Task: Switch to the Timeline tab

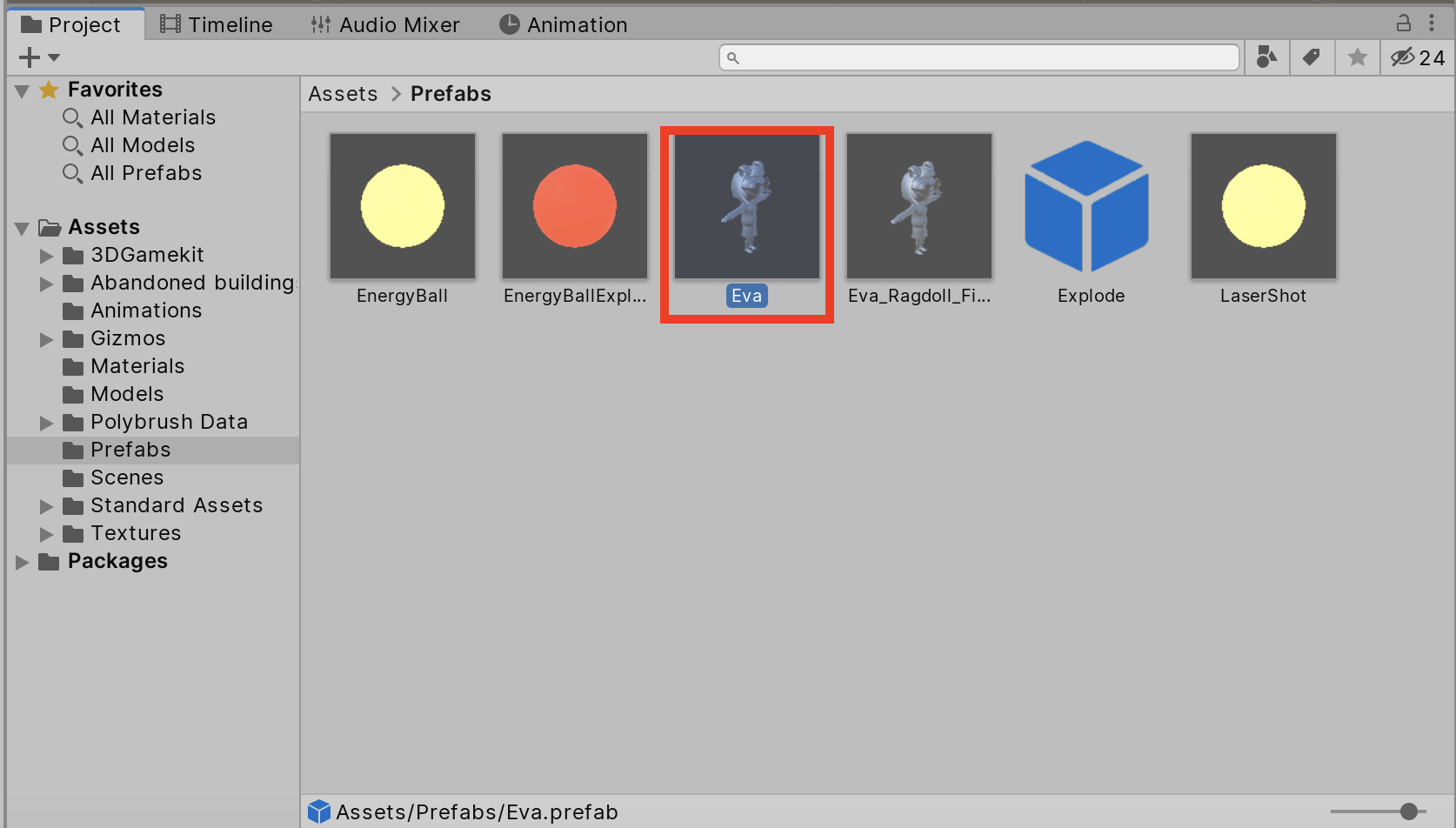Action: [217, 24]
